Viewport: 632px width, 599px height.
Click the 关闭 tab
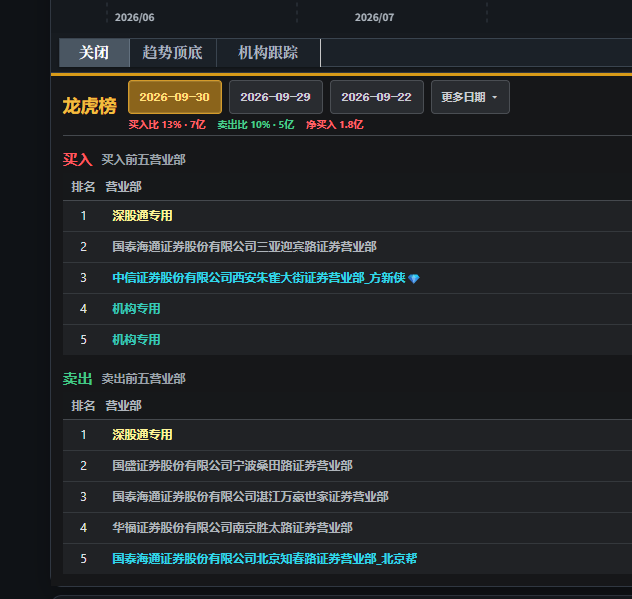click(x=94, y=53)
